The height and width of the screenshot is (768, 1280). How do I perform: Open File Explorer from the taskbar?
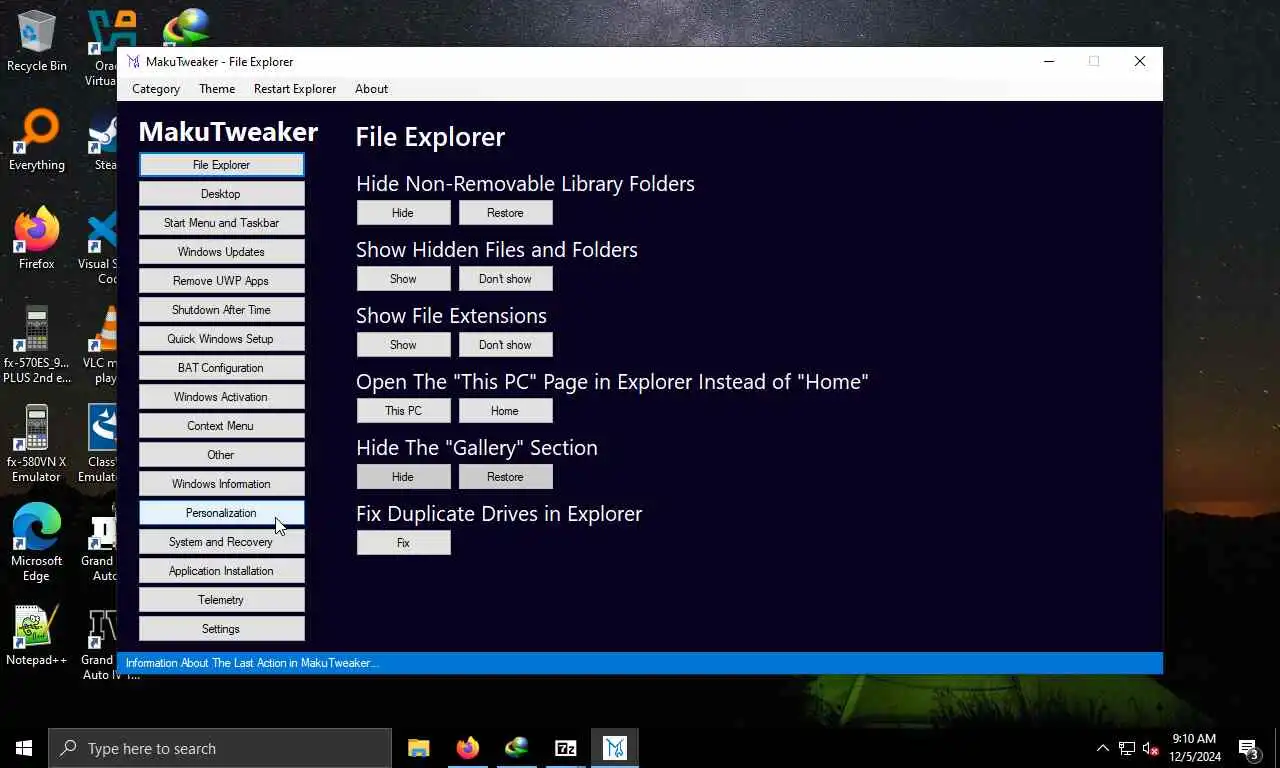[x=418, y=748]
